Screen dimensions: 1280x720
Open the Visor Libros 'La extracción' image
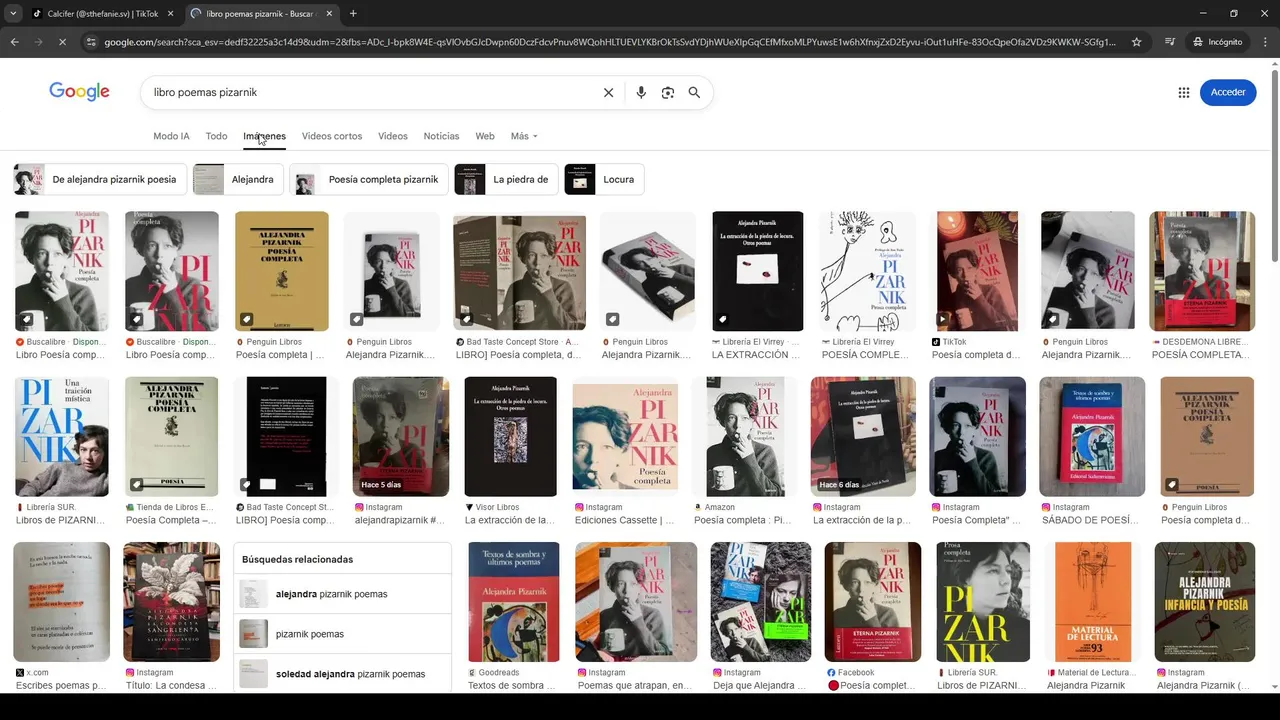[x=511, y=436]
